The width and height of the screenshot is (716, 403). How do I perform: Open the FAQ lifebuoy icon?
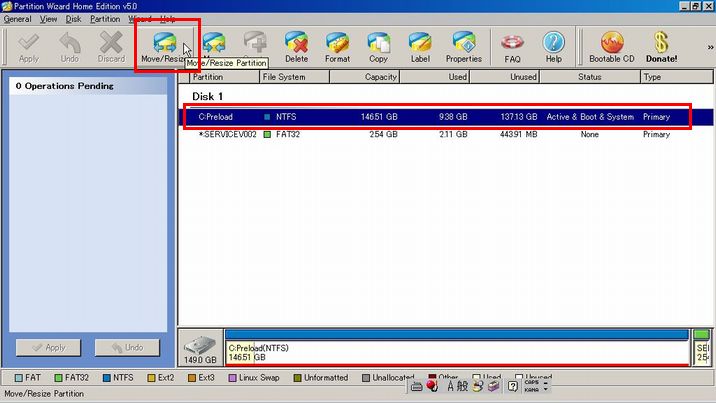(512, 47)
